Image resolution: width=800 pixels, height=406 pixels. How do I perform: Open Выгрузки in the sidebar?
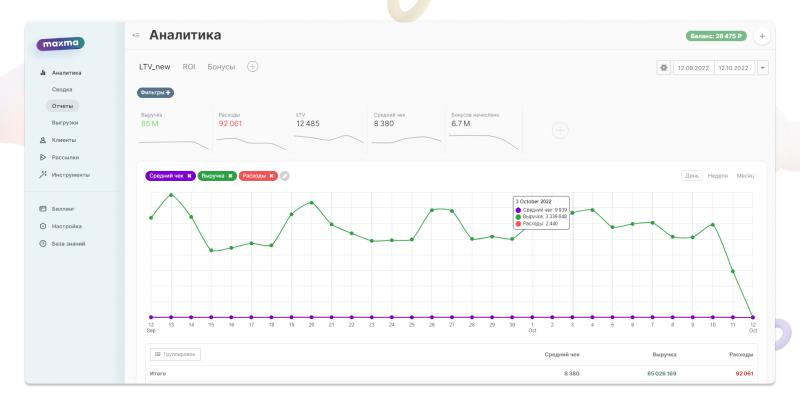click(66, 123)
